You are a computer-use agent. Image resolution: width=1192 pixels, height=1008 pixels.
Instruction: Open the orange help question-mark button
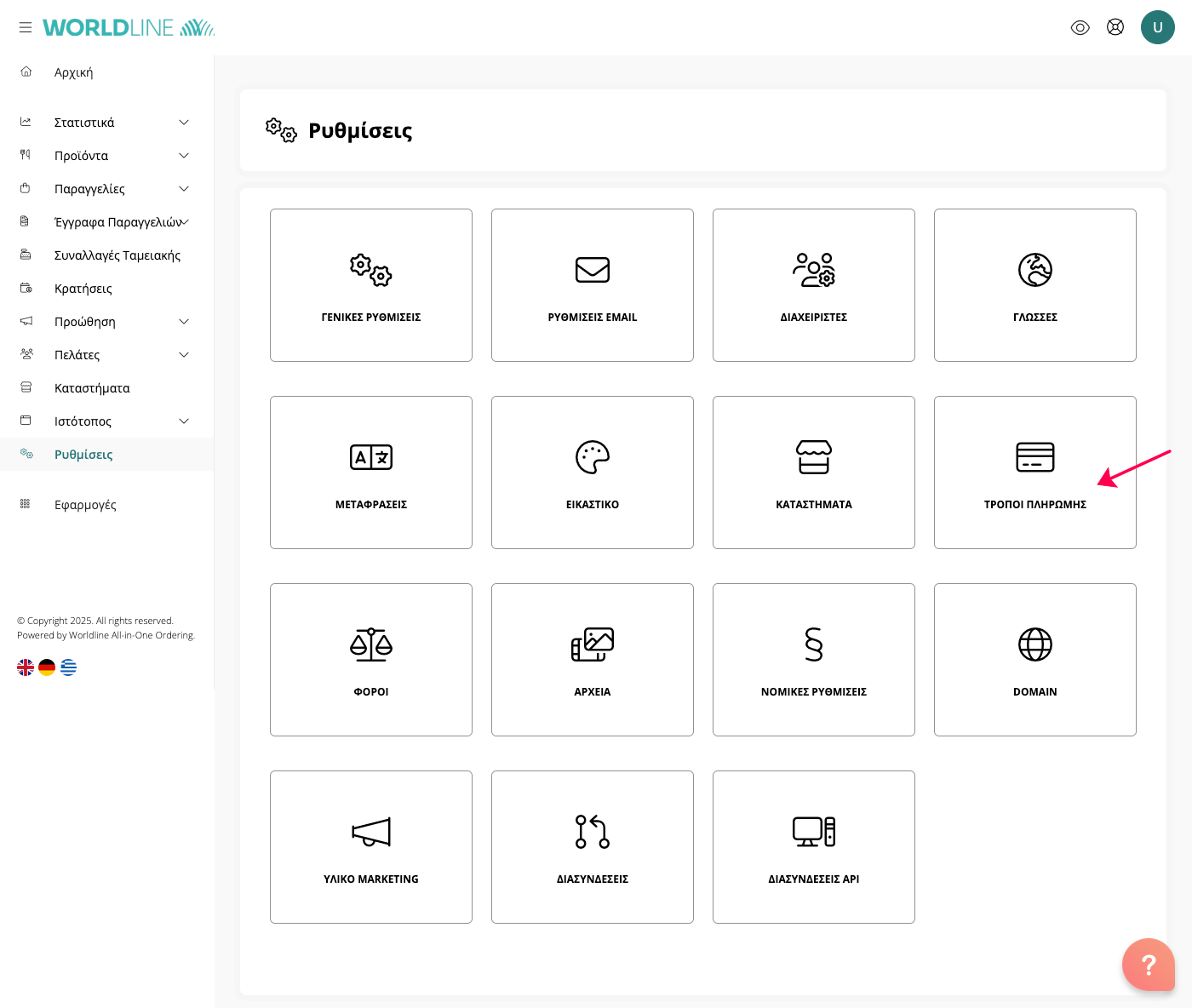(1148, 964)
